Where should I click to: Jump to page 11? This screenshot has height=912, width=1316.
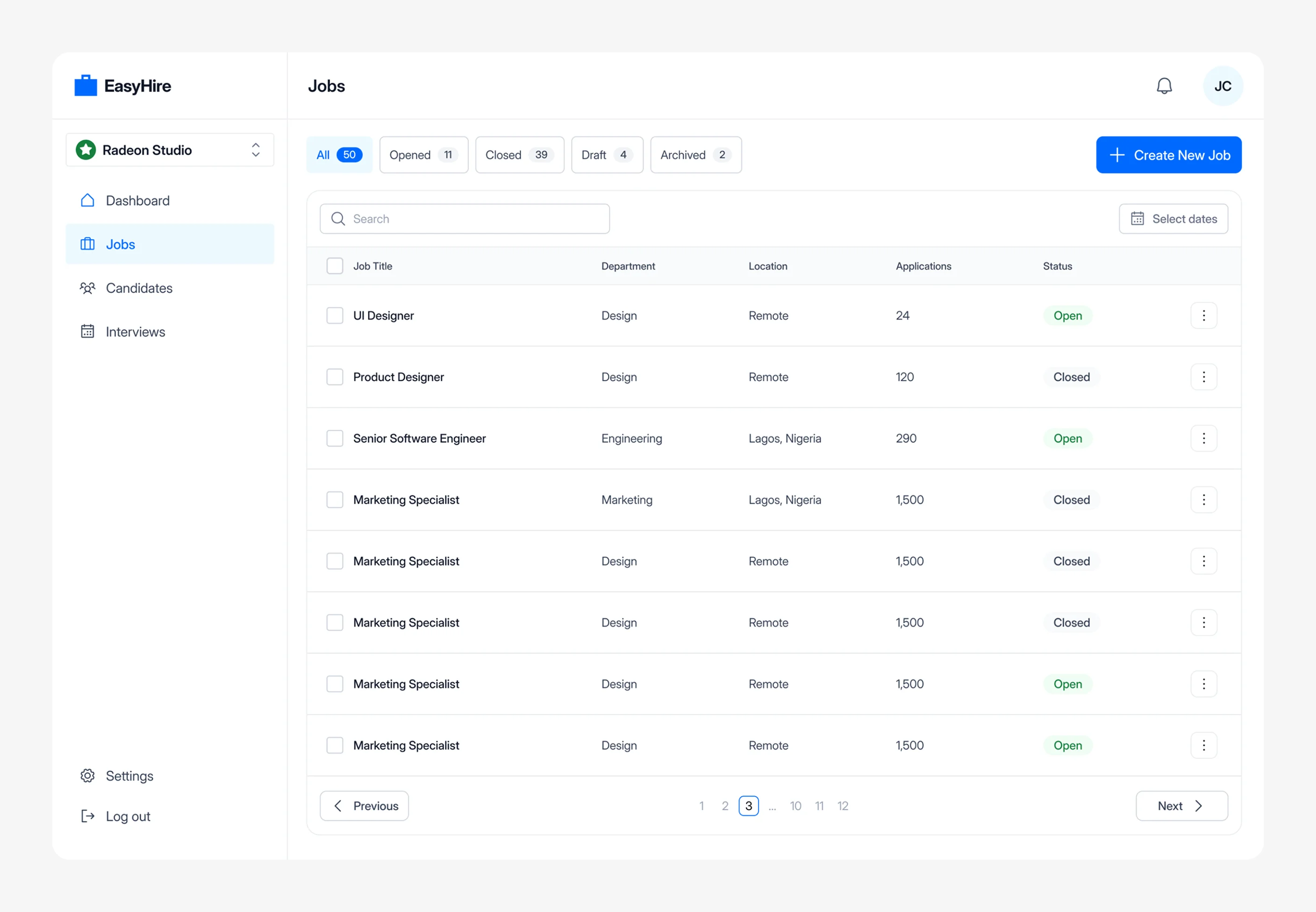click(x=819, y=806)
